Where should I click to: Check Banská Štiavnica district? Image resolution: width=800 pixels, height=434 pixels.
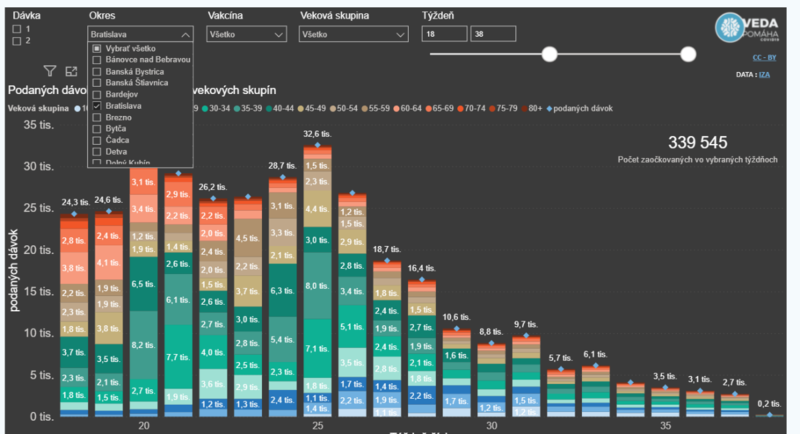[x=97, y=83]
